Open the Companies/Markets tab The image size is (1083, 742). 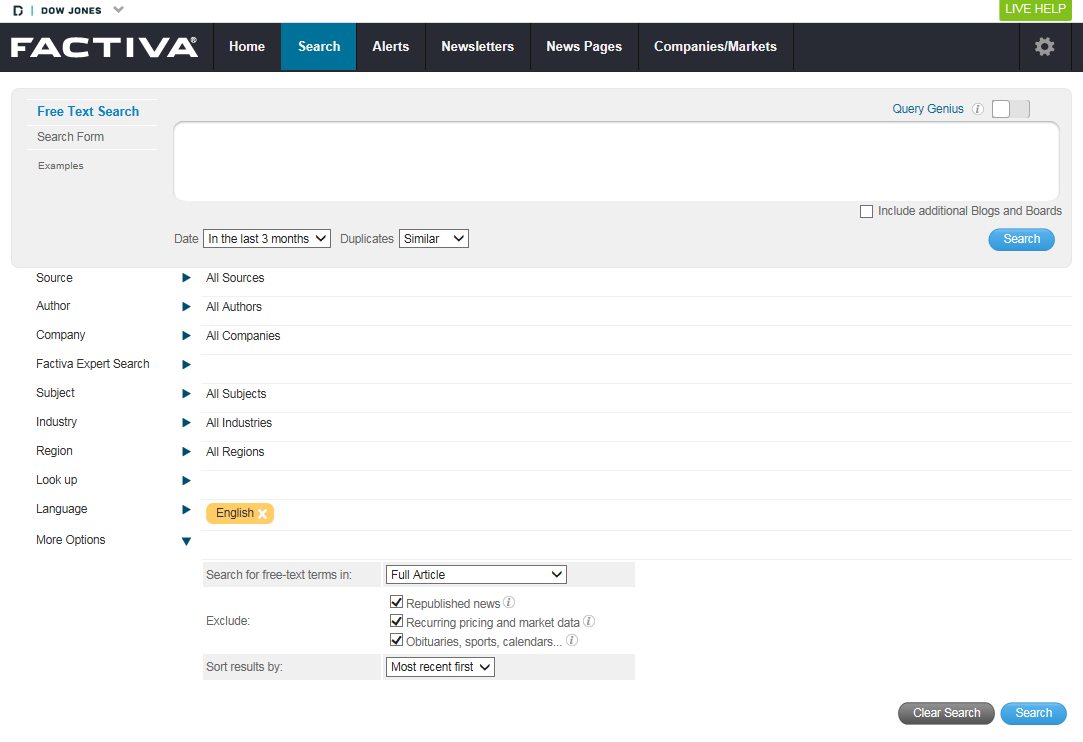(715, 47)
